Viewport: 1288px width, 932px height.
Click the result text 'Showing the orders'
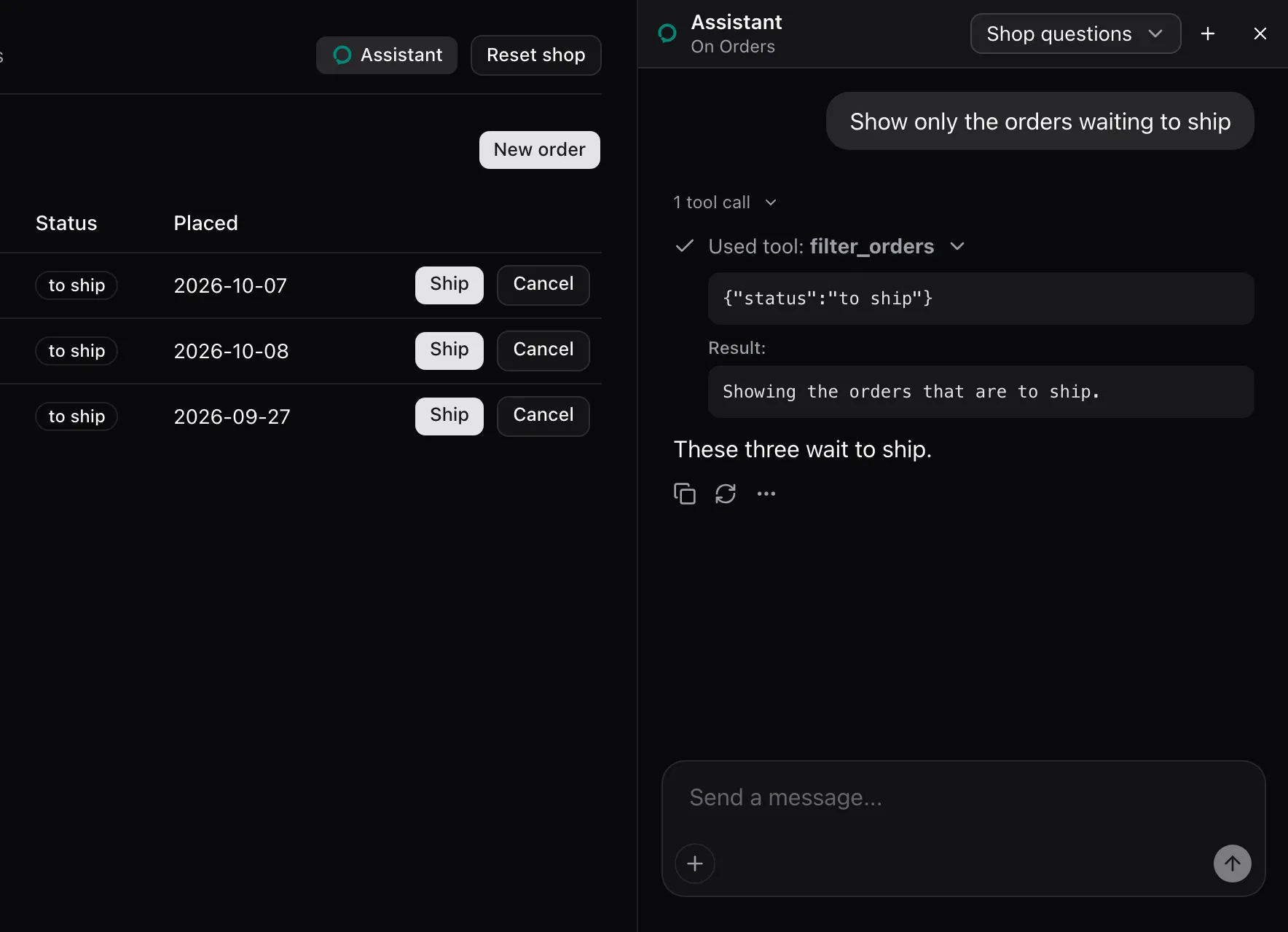click(x=981, y=392)
